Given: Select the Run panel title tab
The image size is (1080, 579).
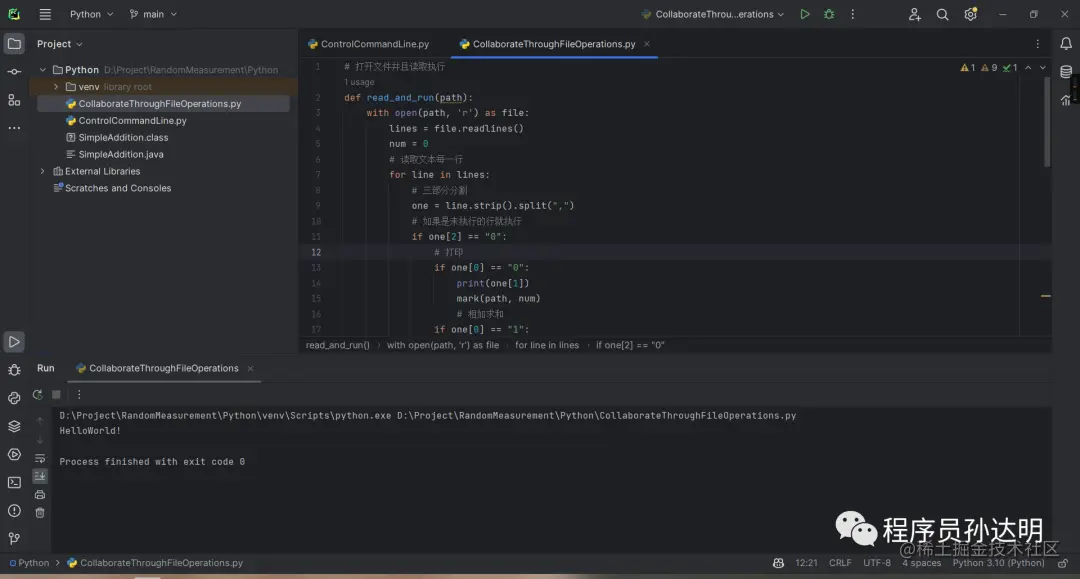Looking at the screenshot, I should (x=45, y=368).
